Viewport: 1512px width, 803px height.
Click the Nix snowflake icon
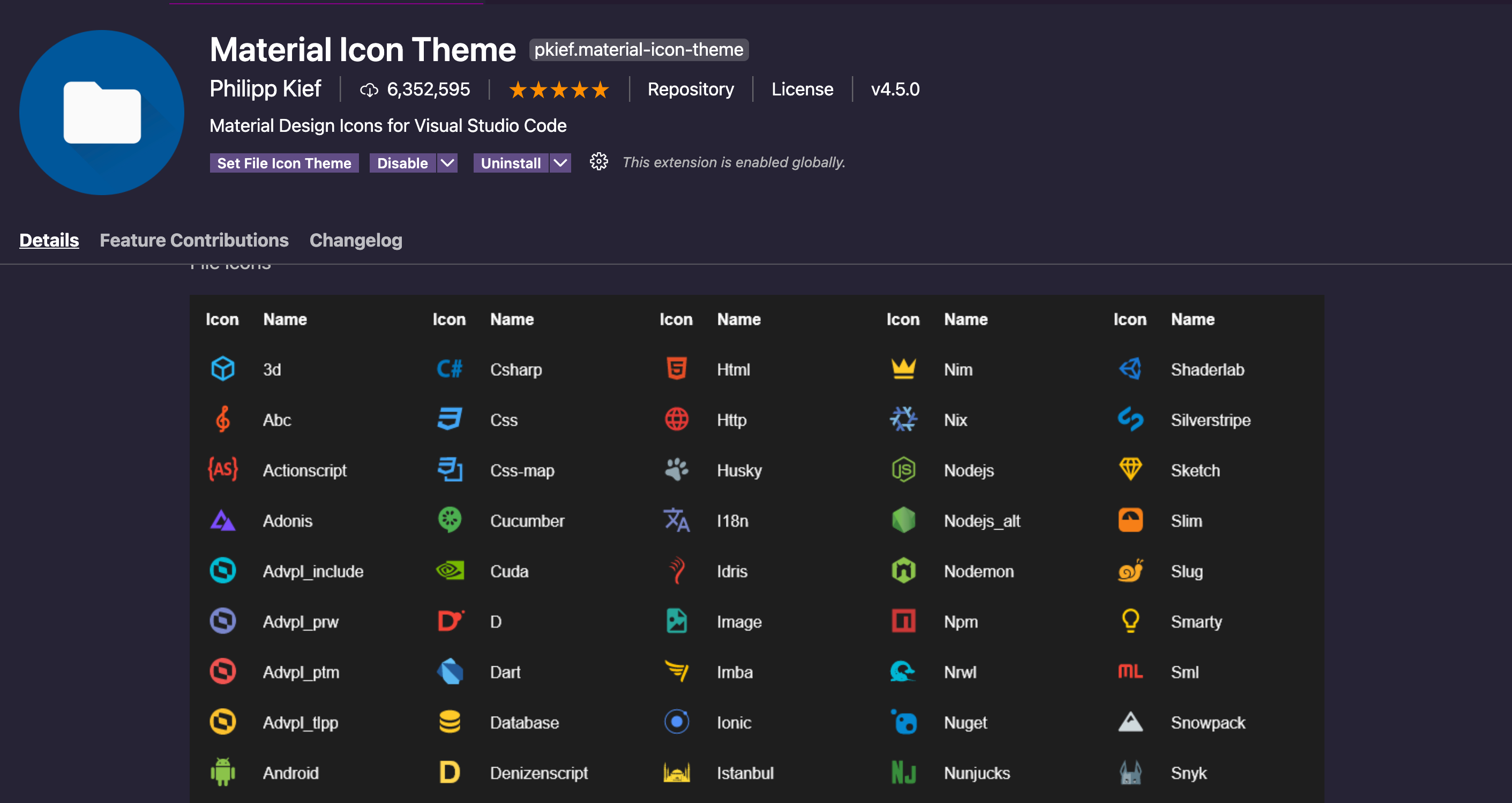click(x=903, y=419)
